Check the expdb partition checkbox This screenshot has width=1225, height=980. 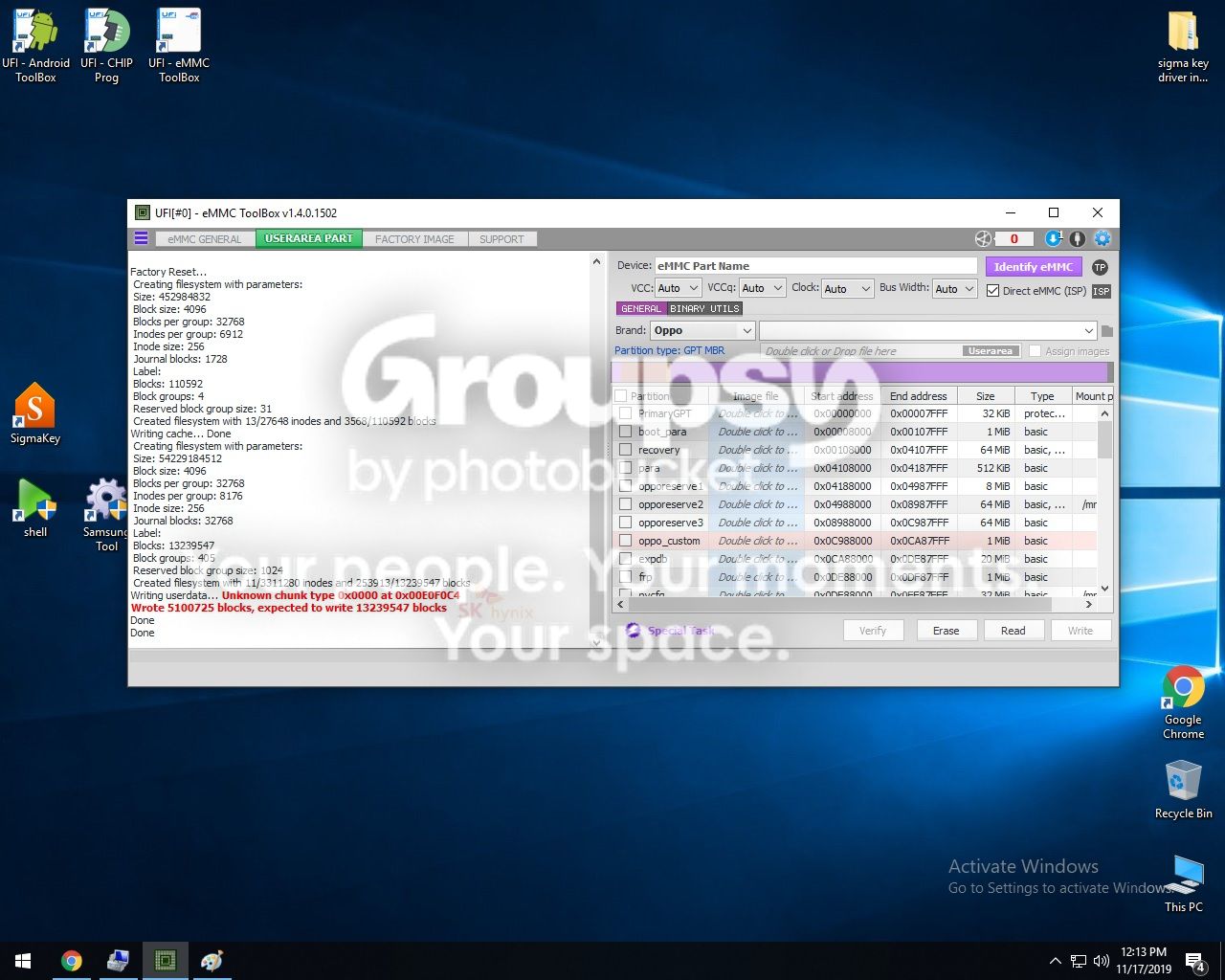(x=626, y=559)
